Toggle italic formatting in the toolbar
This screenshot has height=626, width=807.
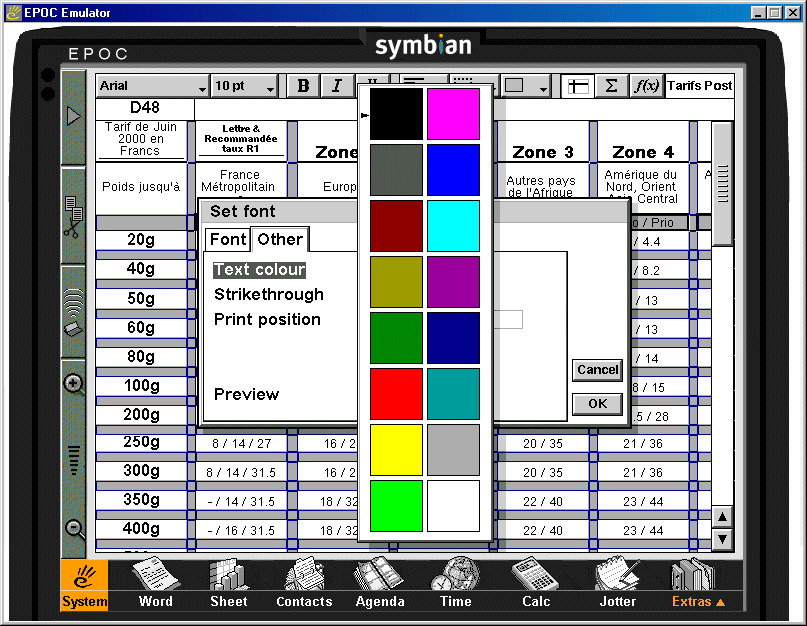coord(337,85)
